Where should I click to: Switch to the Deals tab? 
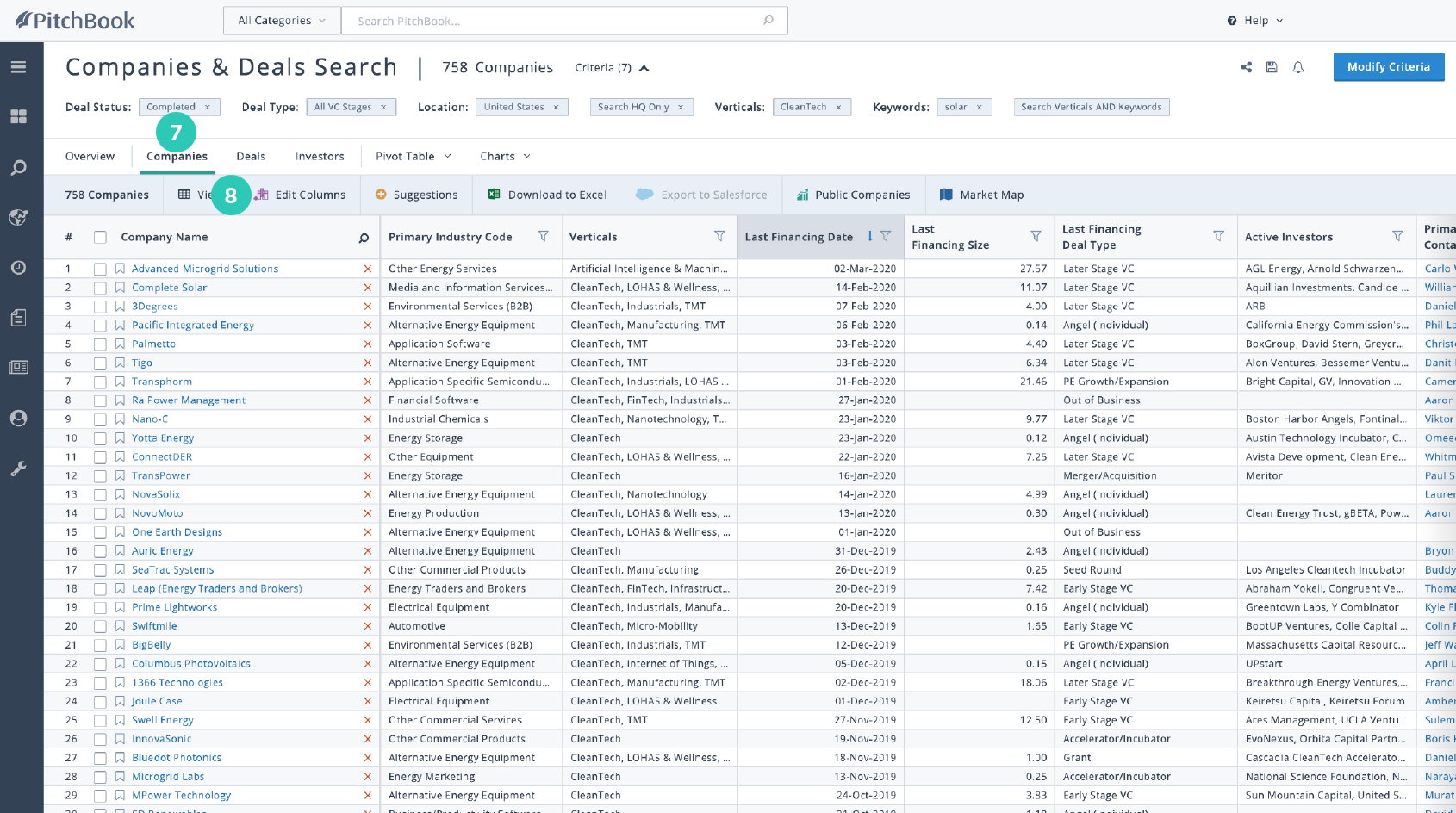[251, 156]
